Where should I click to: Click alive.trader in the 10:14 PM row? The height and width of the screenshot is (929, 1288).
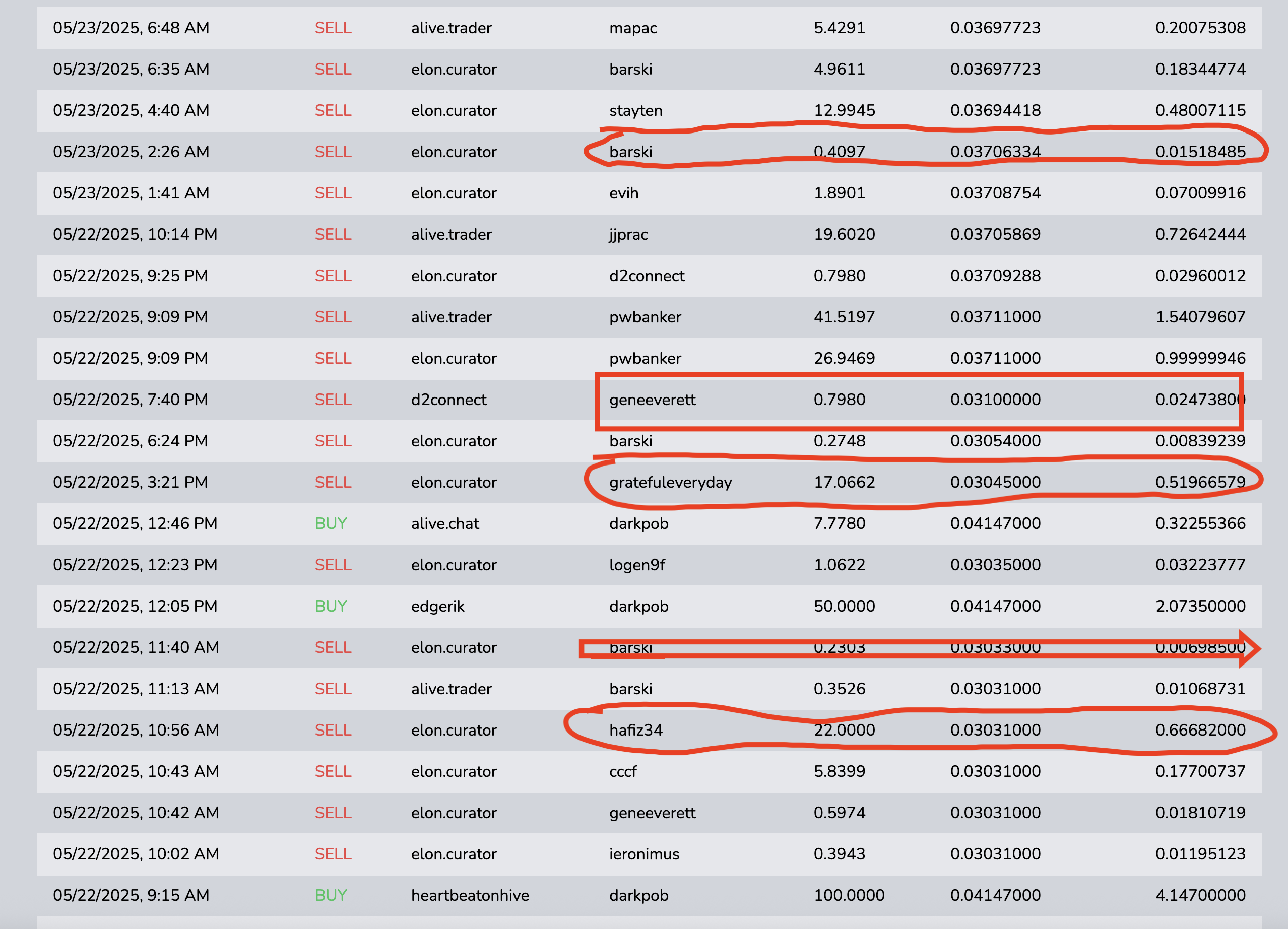(451, 235)
